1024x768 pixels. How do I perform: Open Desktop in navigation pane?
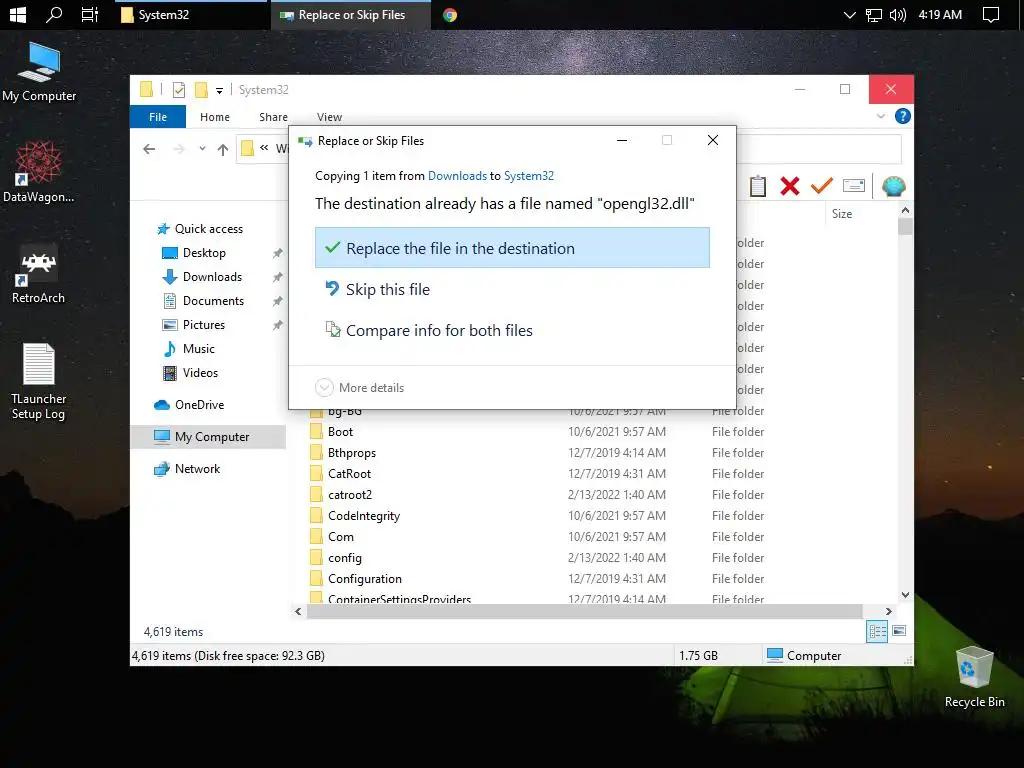click(x=204, y=253)
